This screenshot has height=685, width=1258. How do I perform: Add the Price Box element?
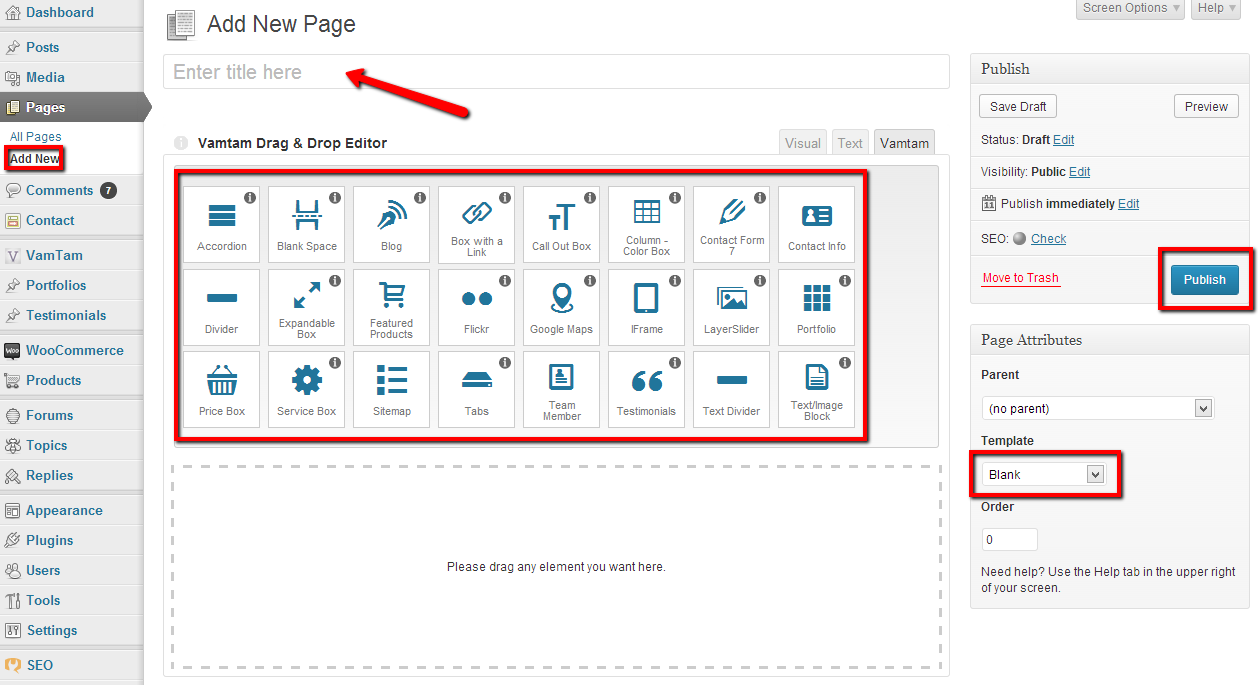pos(222,389)
